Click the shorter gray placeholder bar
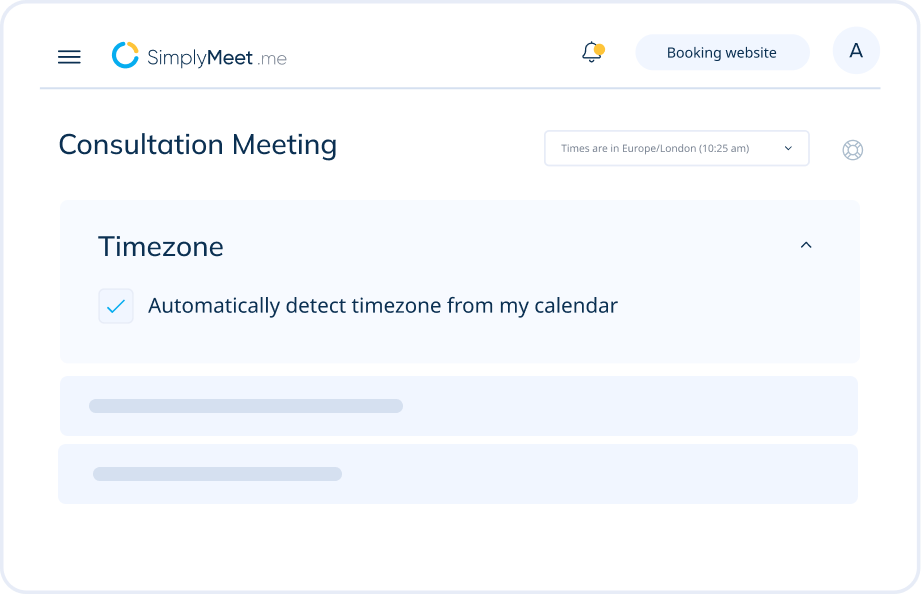 pyautogui.click(x=217, y=474)
